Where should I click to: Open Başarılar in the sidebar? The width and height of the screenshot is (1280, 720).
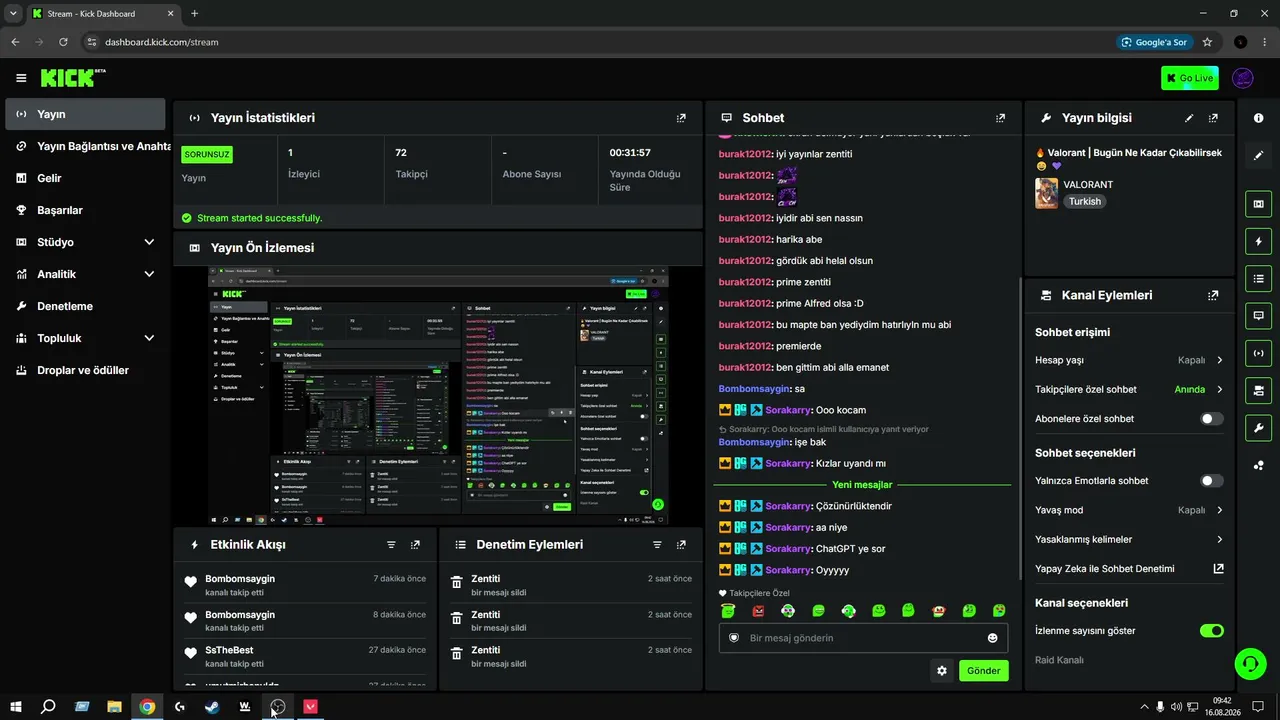click(85, 210)
